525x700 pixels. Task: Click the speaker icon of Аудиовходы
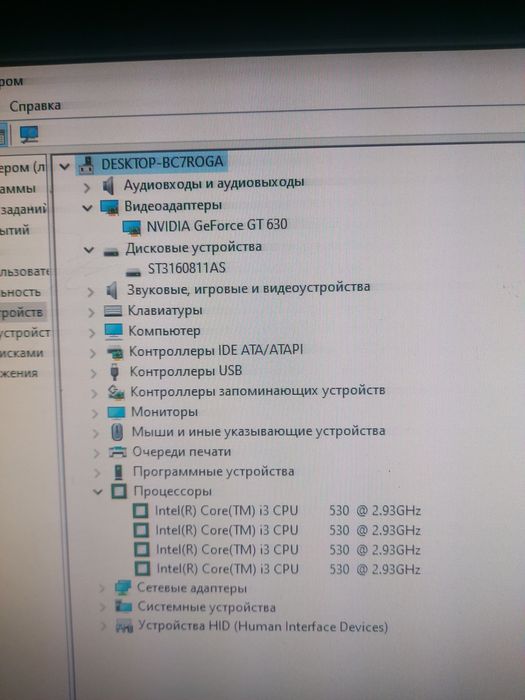[x=108, y=186]
